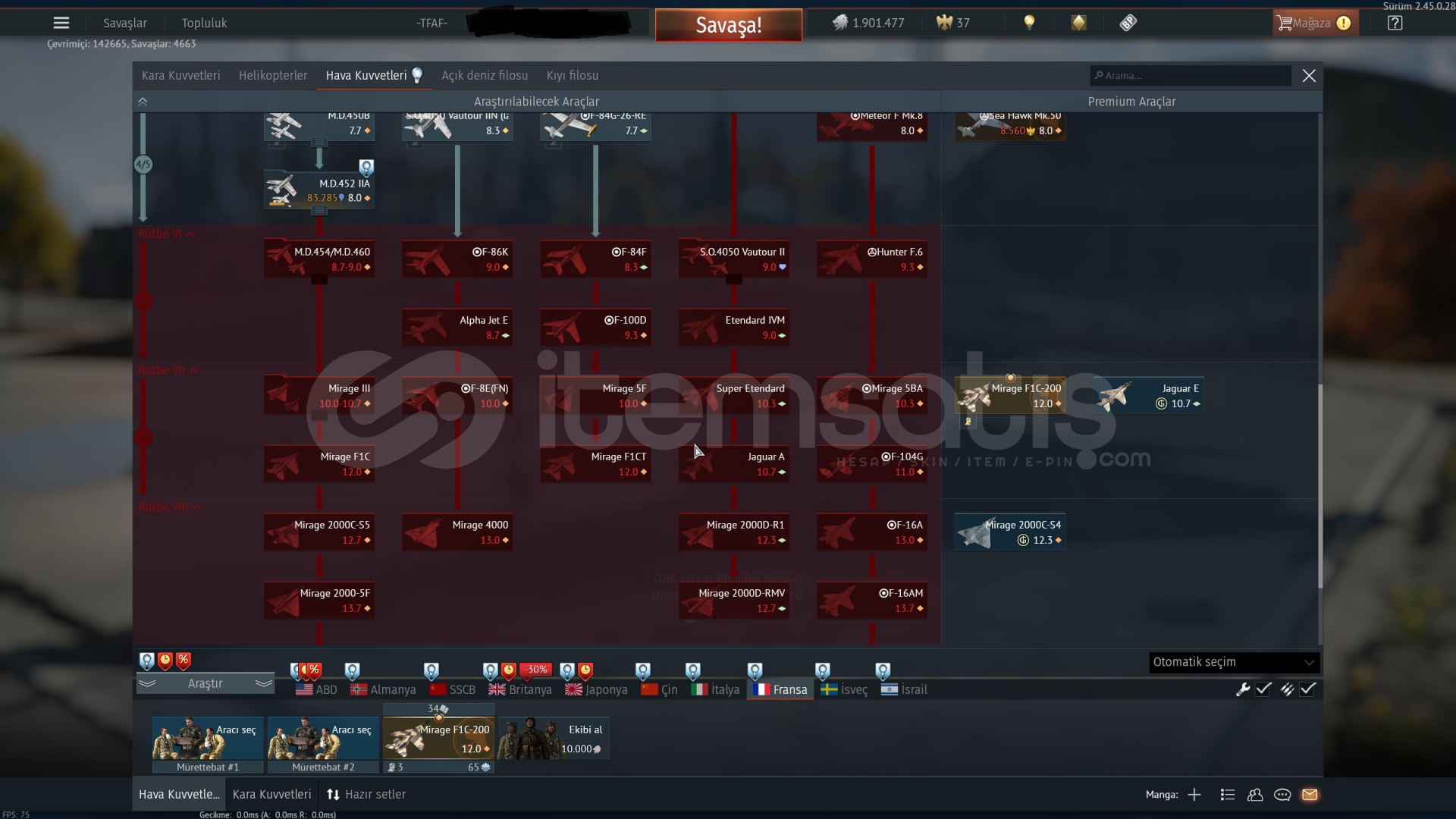This screenshot has width=1456, height=819.
Task: Open the hamburger main menu
Action: click(x=61, y=23)
